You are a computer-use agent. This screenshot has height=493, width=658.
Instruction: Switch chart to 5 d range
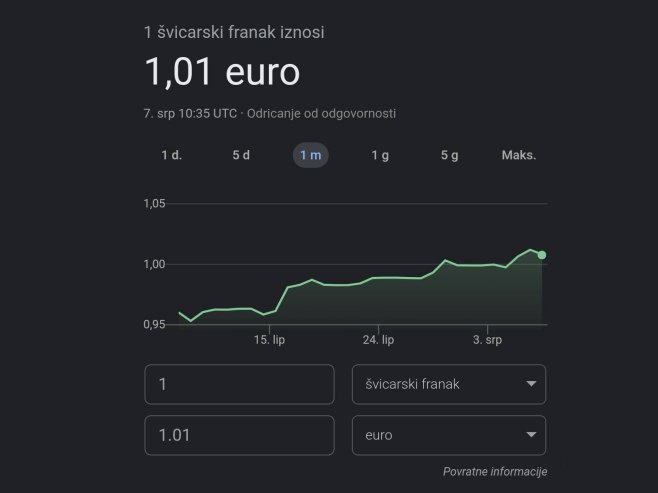[241, 155]
